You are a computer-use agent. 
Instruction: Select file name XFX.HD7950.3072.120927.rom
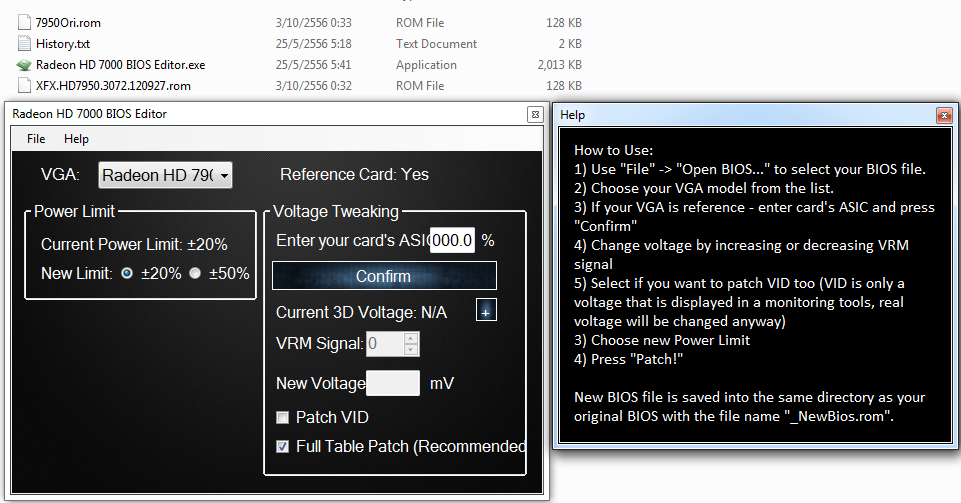[x=113, y=85]
